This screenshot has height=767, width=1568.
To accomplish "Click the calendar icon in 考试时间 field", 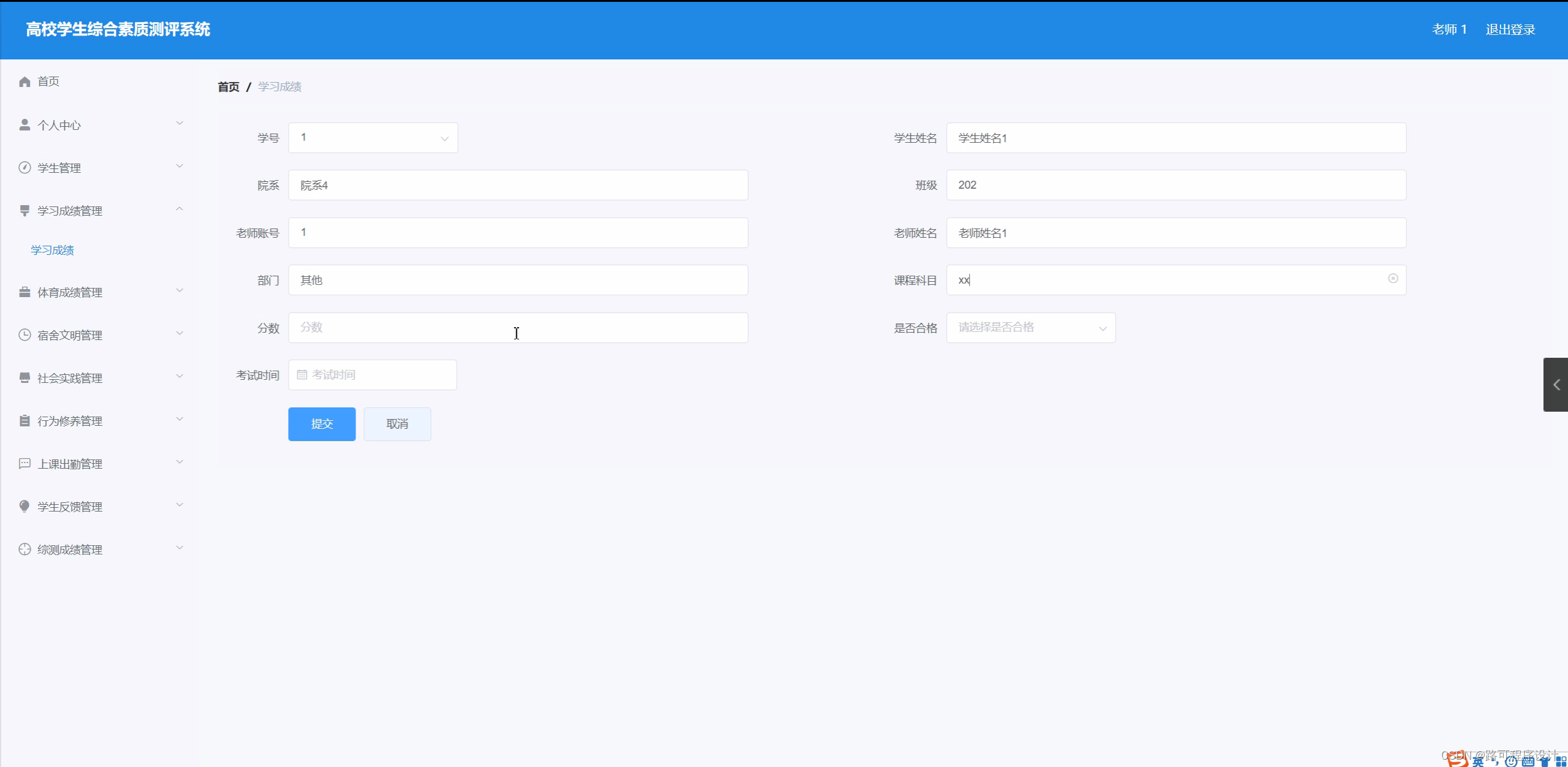I will tap(302, 375).
